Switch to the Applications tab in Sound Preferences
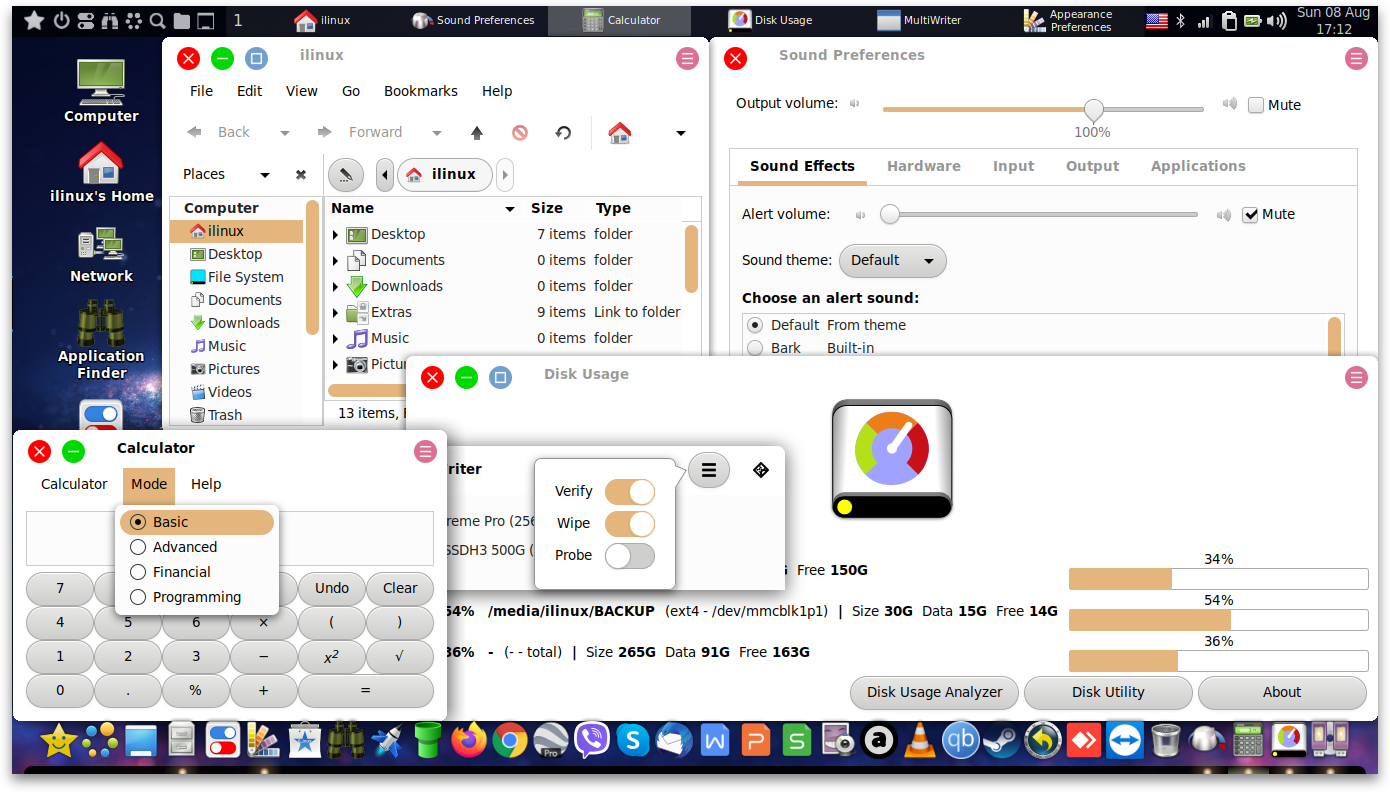 pos(1198,166)
